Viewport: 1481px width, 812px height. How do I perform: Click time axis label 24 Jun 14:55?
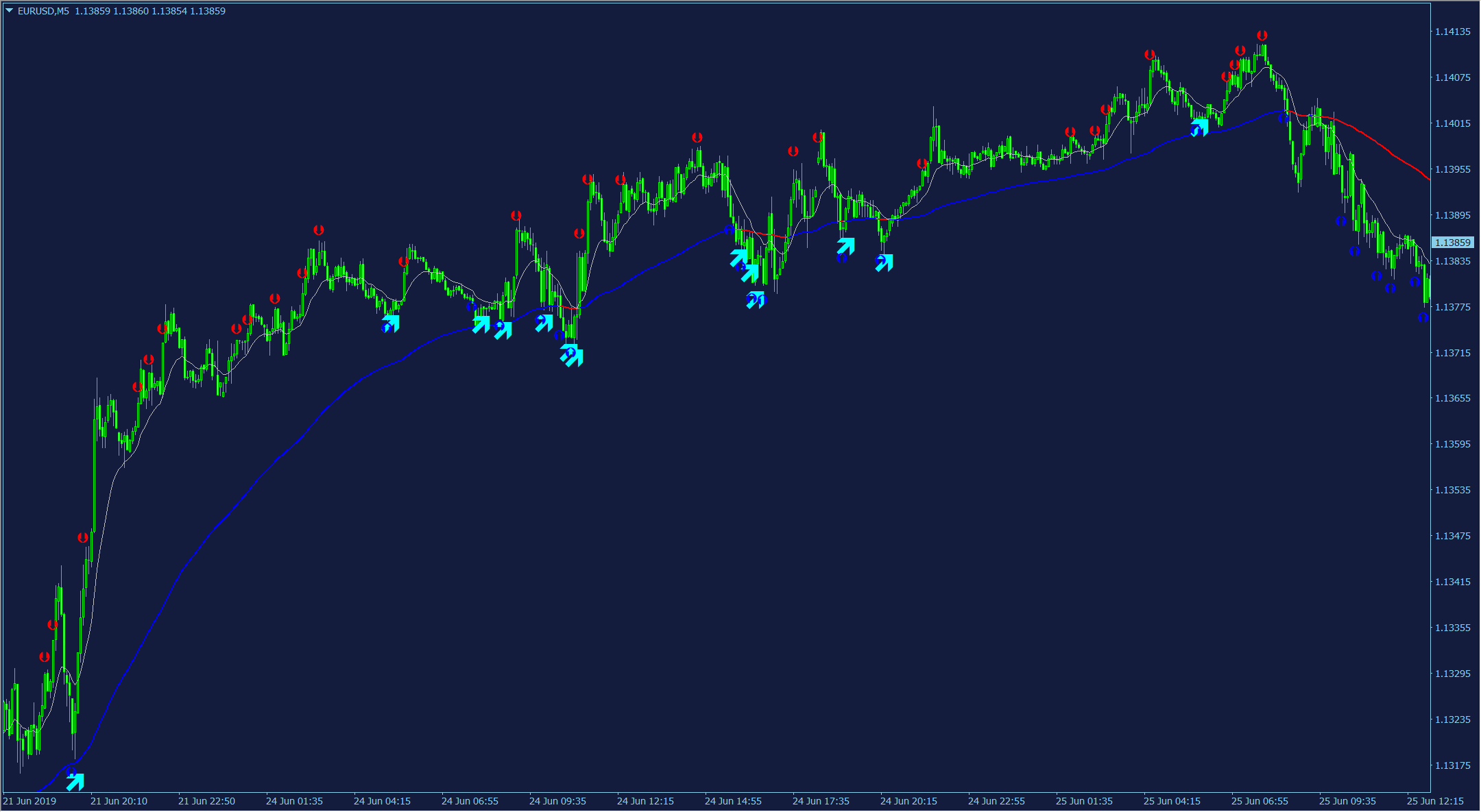tap(733, 801)
